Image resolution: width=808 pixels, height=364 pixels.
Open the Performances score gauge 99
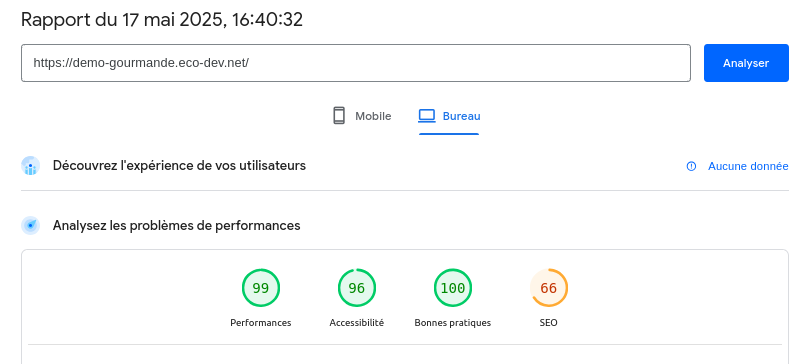click(x=261, y=288)
